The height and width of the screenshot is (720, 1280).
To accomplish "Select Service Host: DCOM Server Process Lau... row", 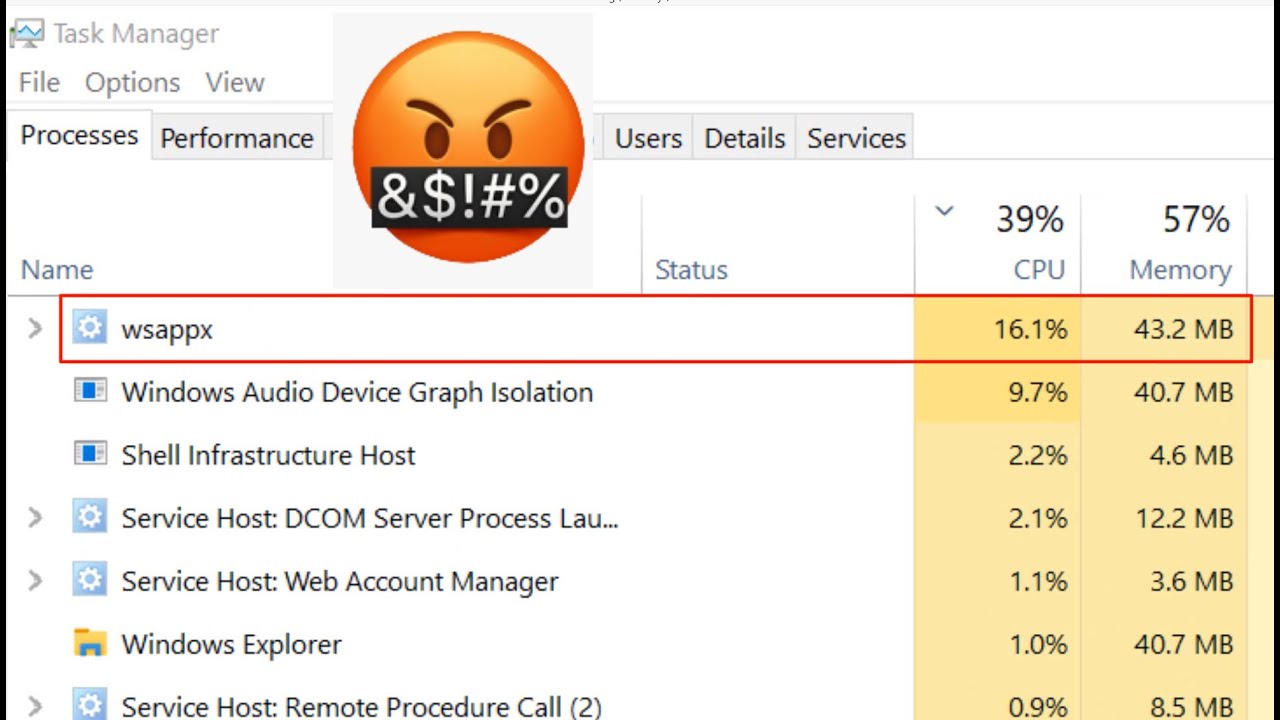I will point(369,518).
